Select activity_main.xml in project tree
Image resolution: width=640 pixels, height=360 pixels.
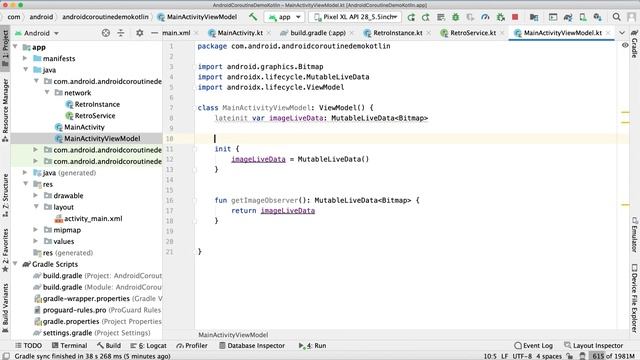pyautogui.click(x=93, y=218)
